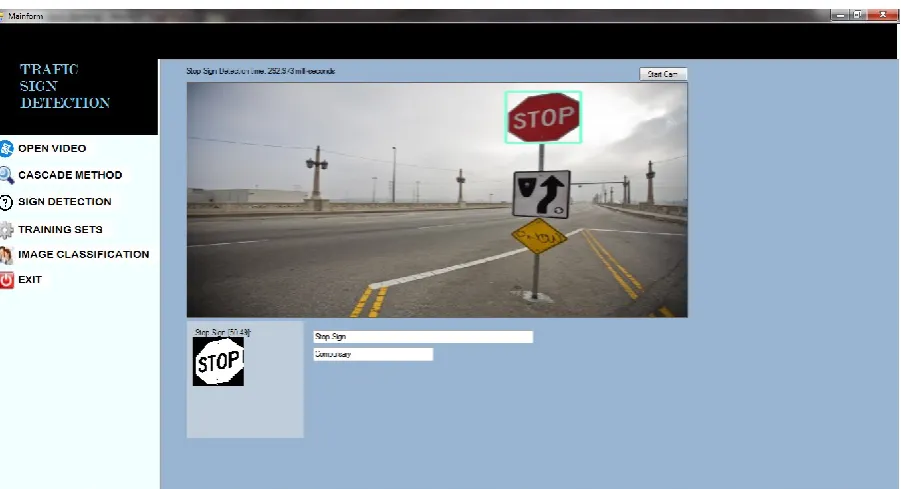Select the detected STOP sign thumbnail
Screen dimensions: 901x489
[x=218, y=361]
